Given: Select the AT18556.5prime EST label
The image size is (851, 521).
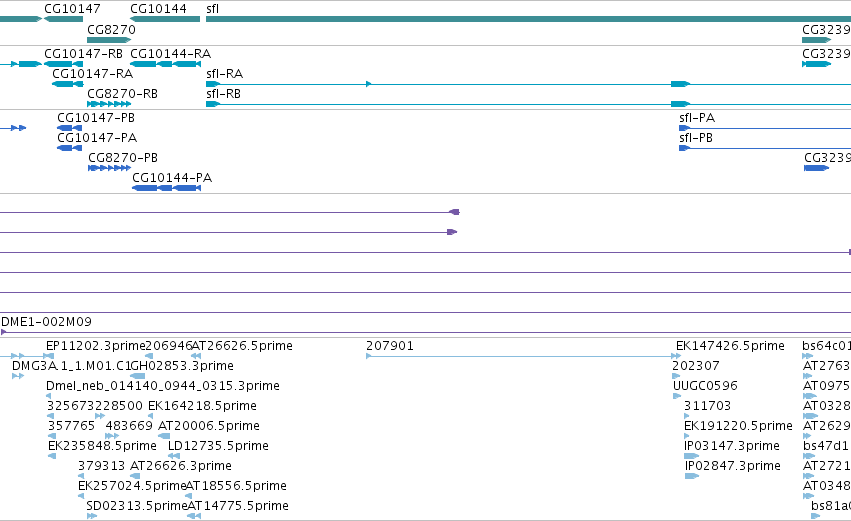Looking at the screenshot, I should tap(236, 486).
